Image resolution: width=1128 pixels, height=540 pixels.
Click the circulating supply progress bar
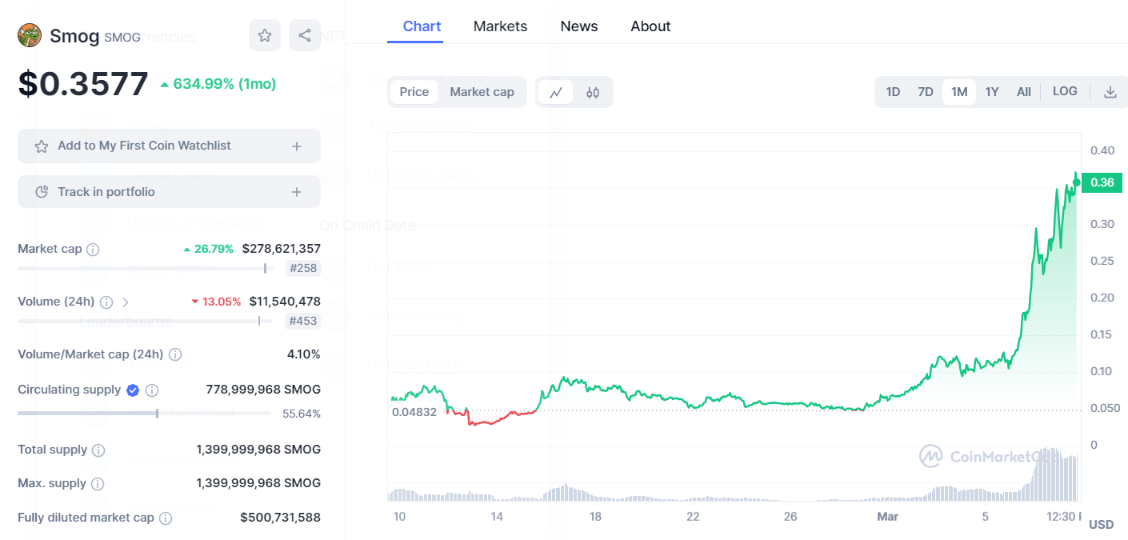pyautogui.click(x=140, y=413)
